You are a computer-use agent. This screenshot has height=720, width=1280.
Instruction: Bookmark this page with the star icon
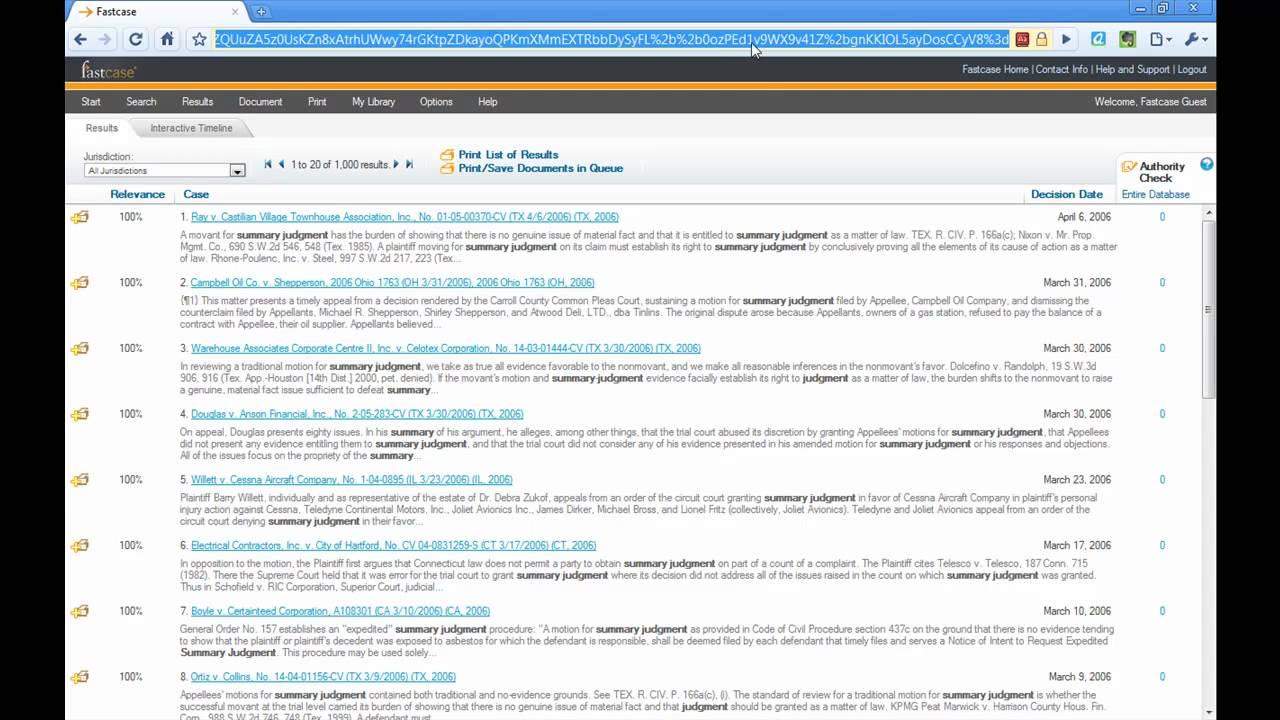tap(199, 40)
